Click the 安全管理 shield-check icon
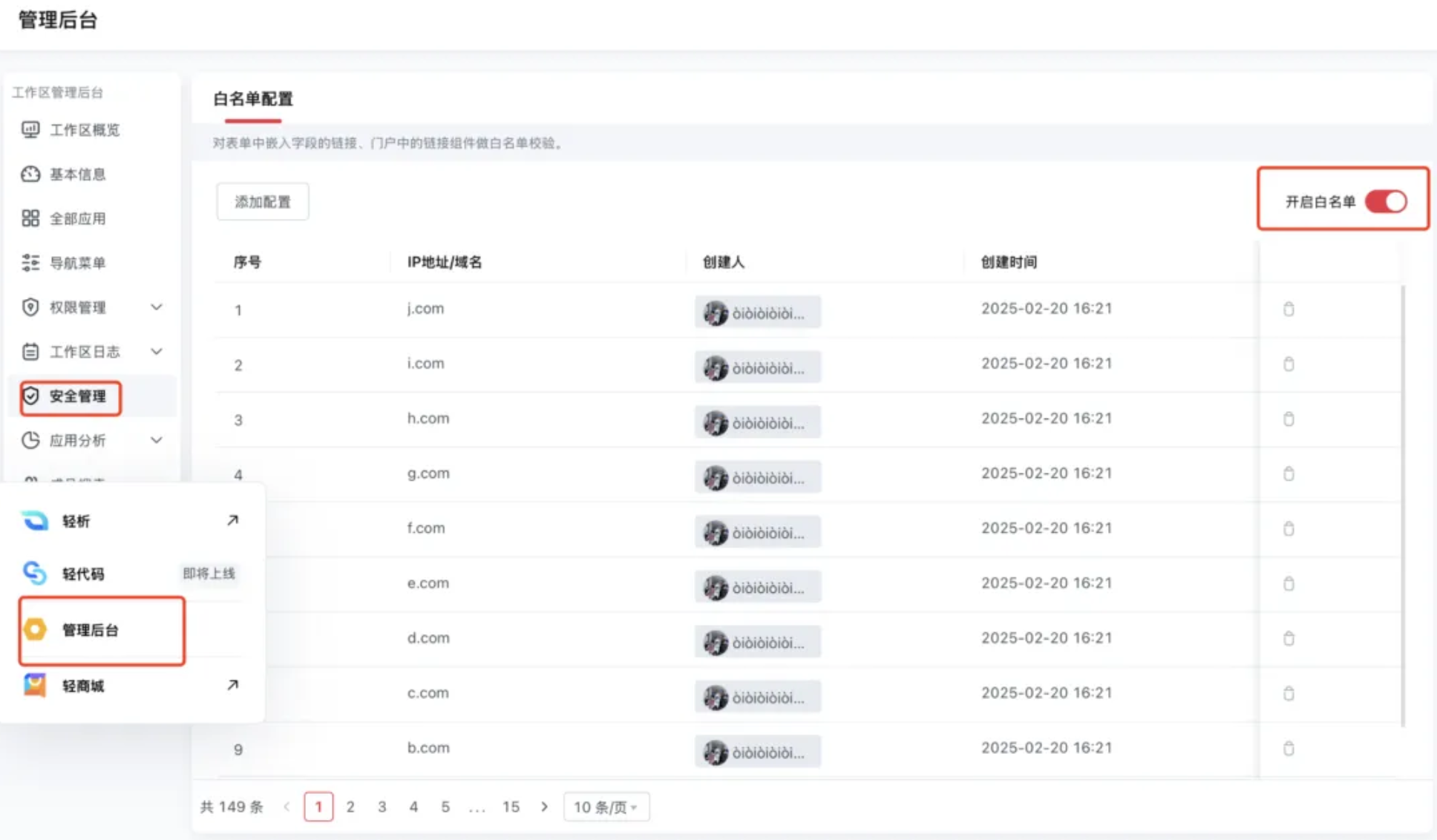Screen dimensions: 1437x840 click(30, 396)
